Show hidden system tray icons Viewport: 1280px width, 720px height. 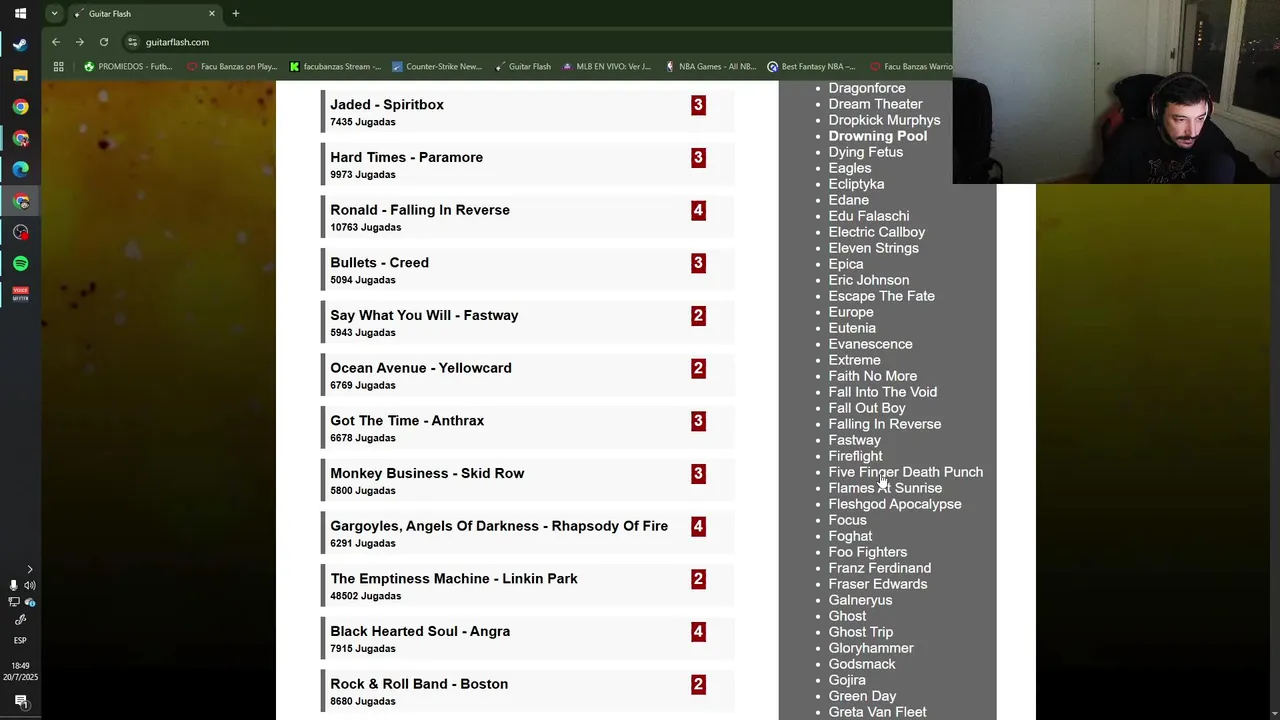tap(29, 569)
